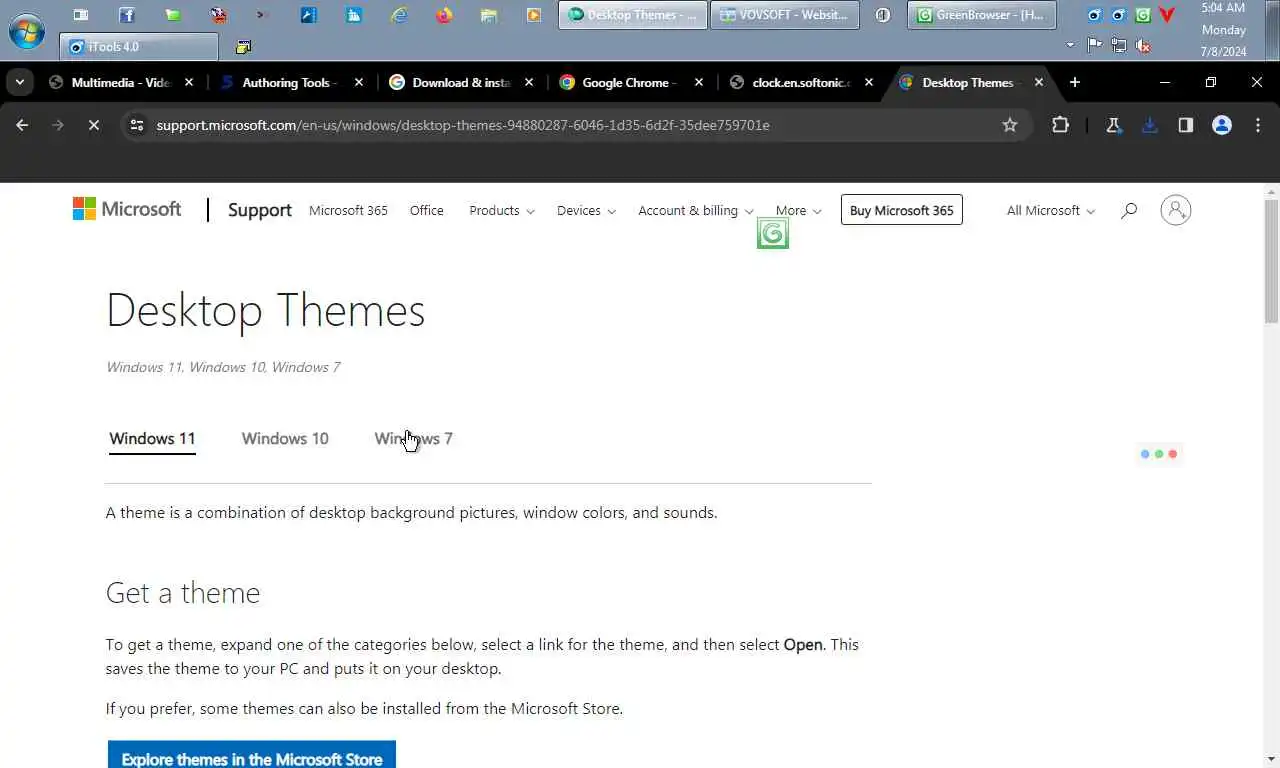The height and width of the screenshot is (768, 1280).
Task: Go to Microsoft home via logo
Action: pyautogui.click(x=127, y=209)
